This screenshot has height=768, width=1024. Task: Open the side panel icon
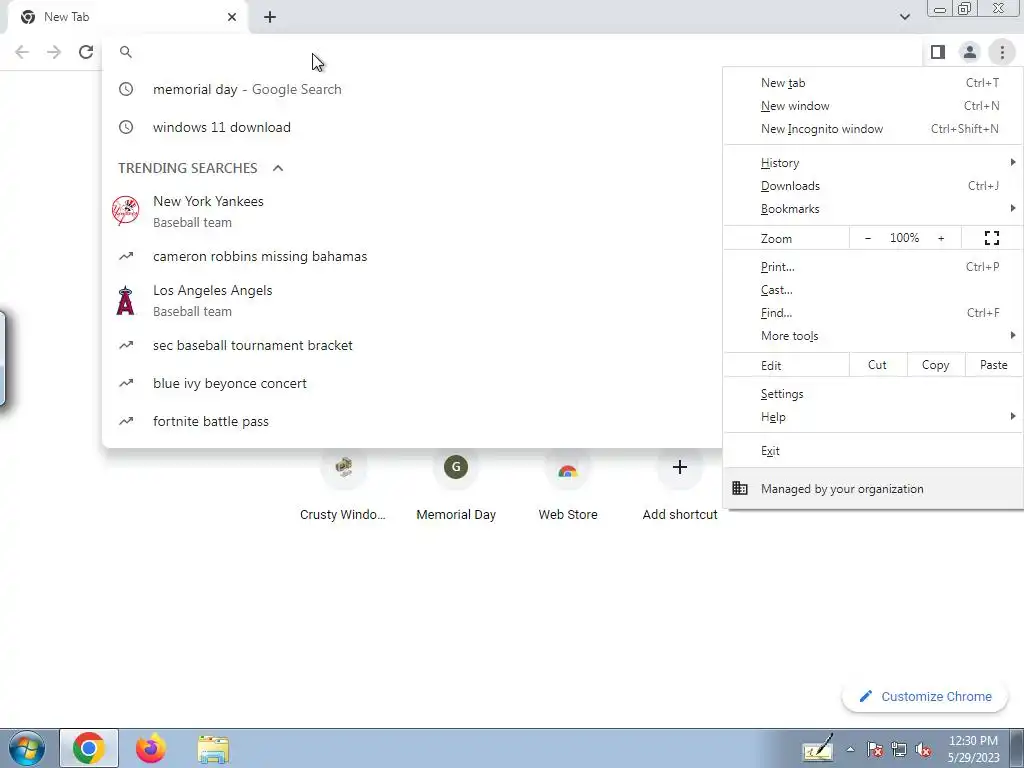(x=938, y=52)
